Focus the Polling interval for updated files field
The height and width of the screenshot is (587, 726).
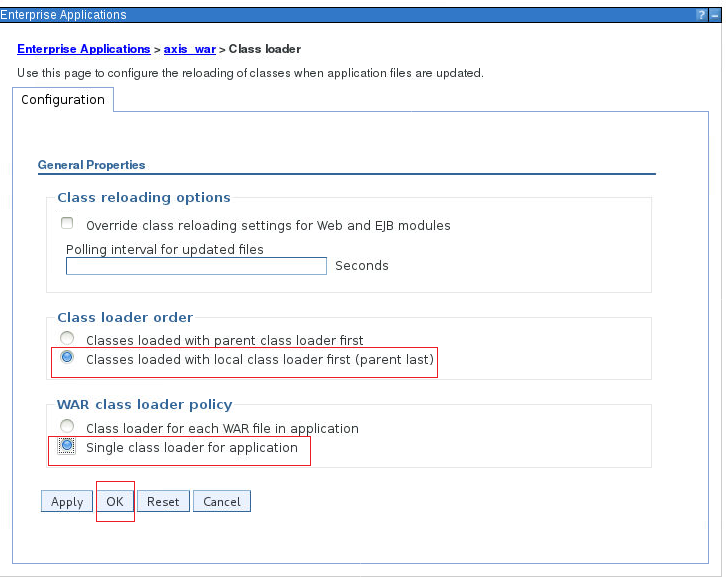pos(196,266)
